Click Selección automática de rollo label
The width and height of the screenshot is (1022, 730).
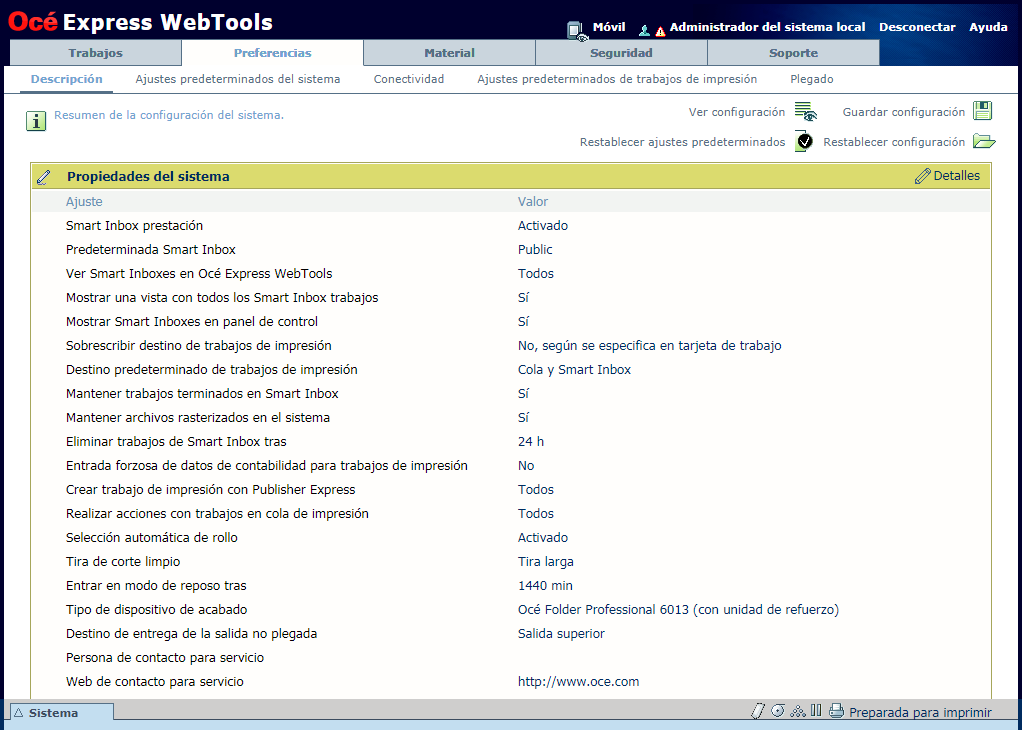152,538
